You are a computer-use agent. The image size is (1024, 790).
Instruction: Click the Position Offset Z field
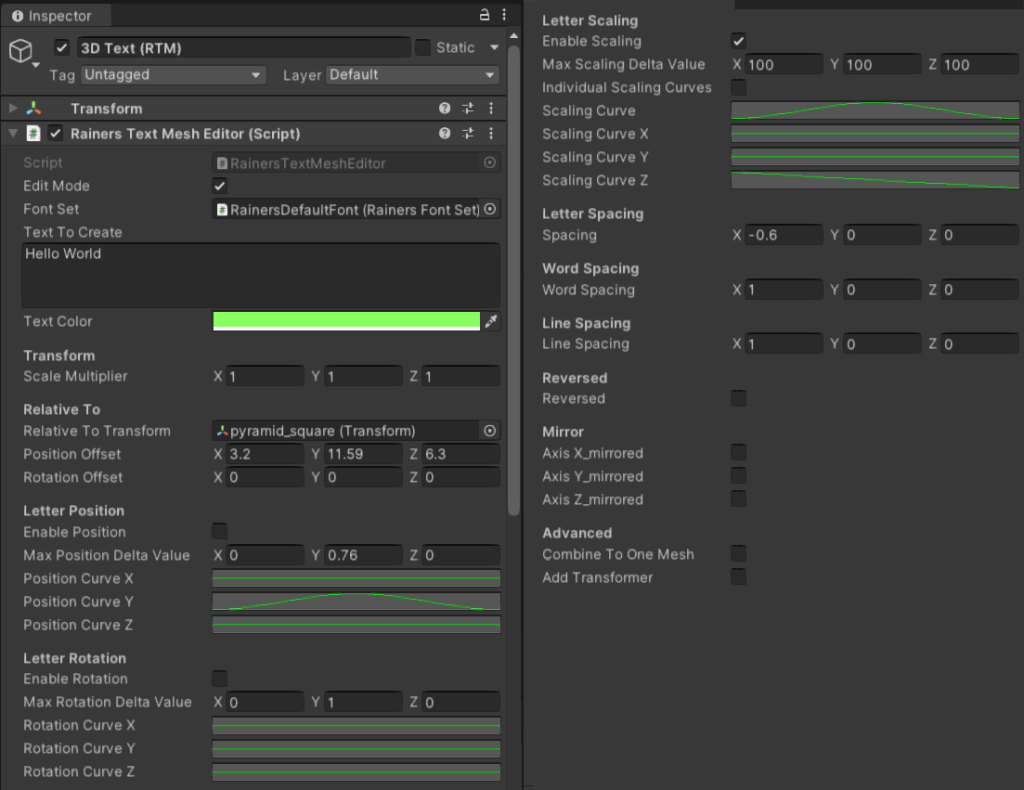pos(460,454)
